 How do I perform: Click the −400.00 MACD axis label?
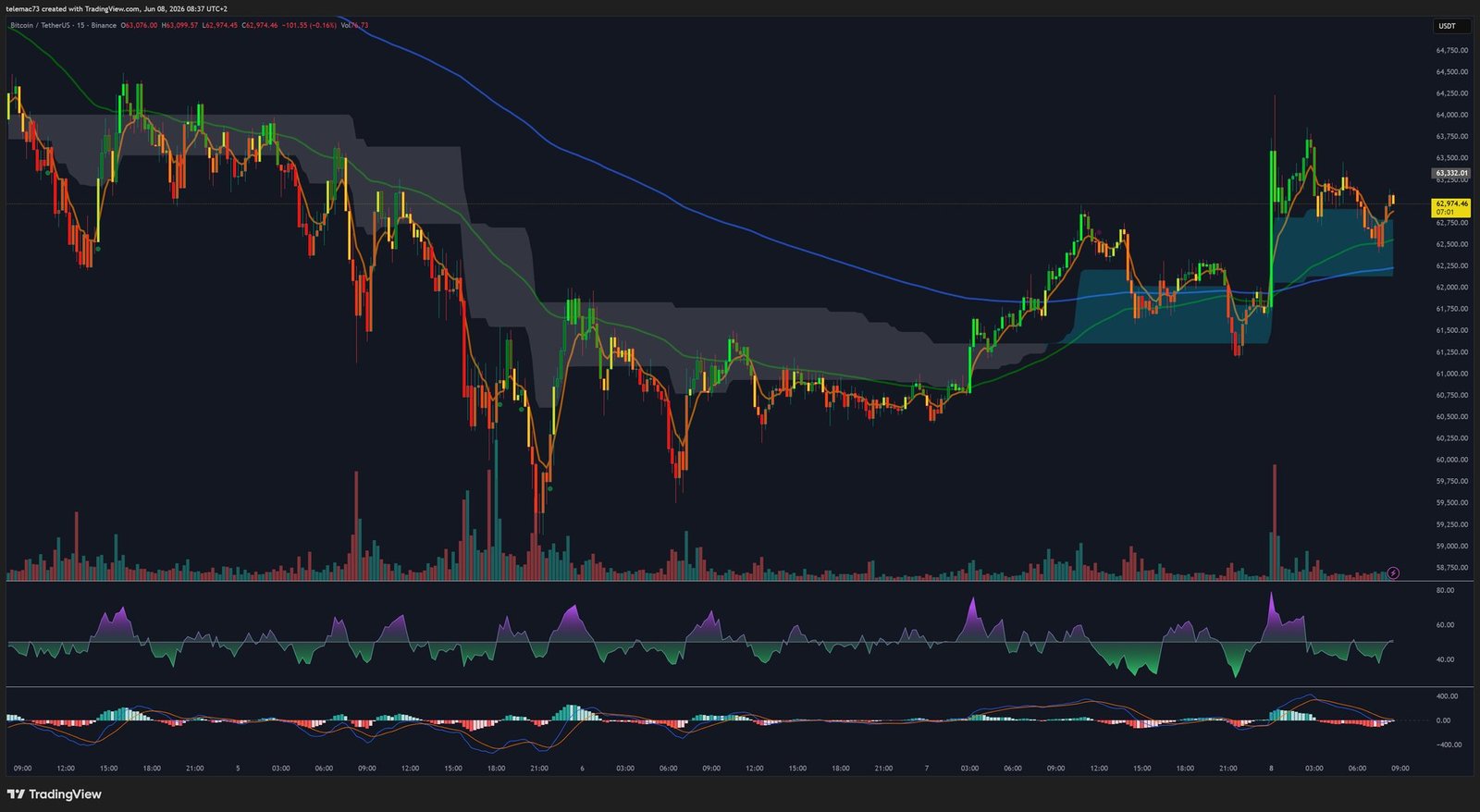[1449, 744]
